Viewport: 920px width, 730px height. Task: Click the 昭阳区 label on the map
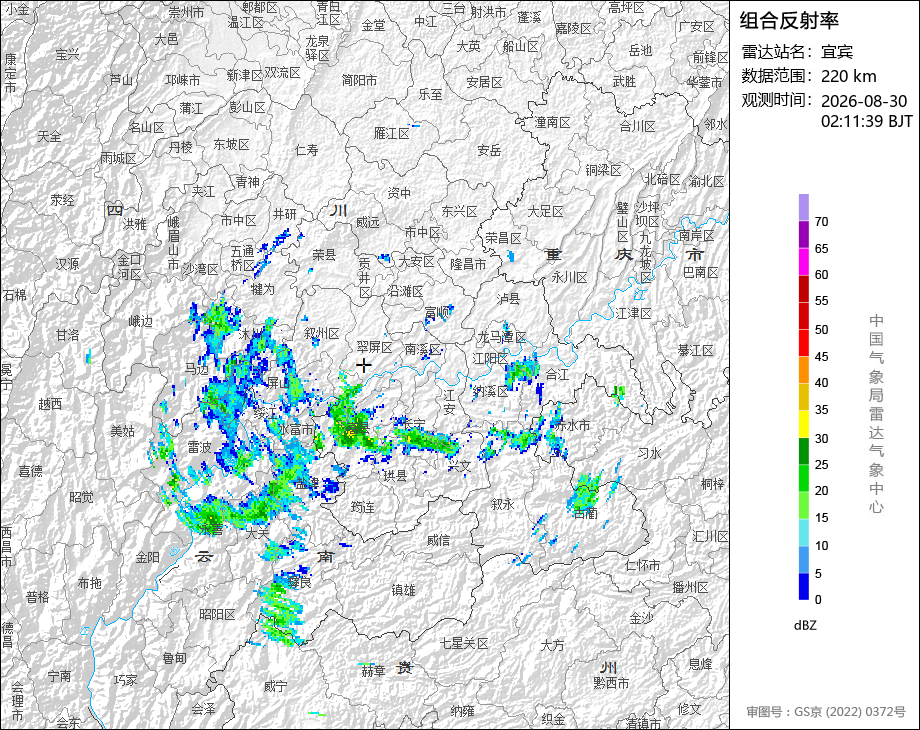[x=217, y=614]
